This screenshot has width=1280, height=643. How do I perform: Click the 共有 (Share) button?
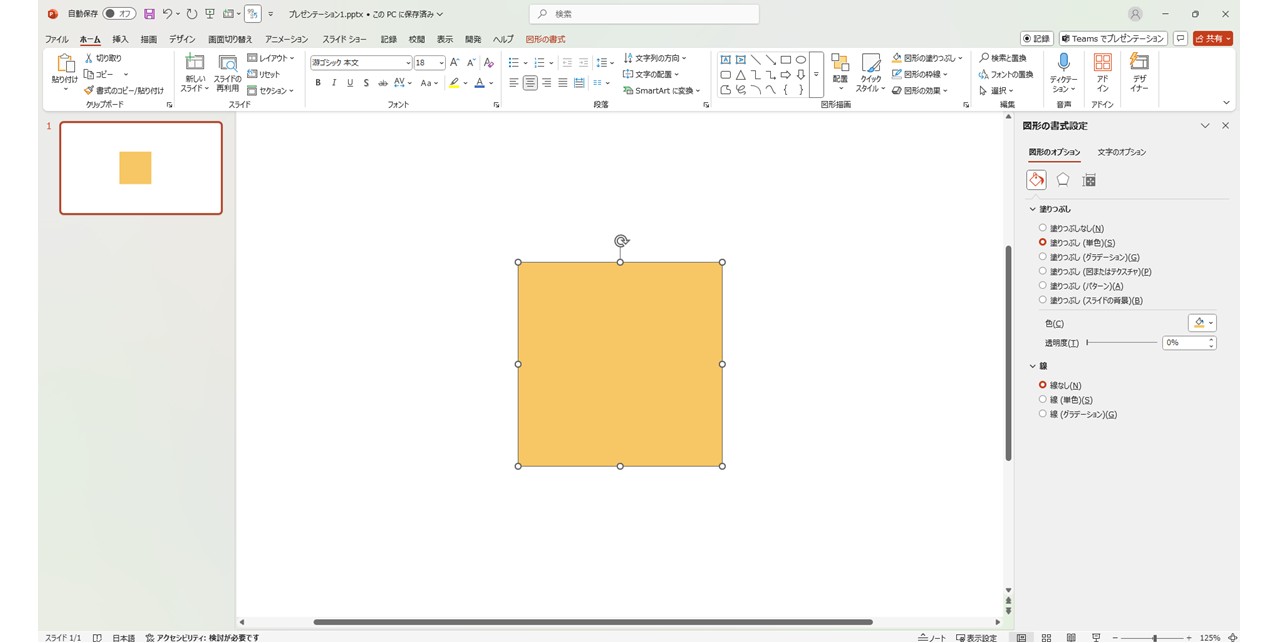coord(1212,38)
